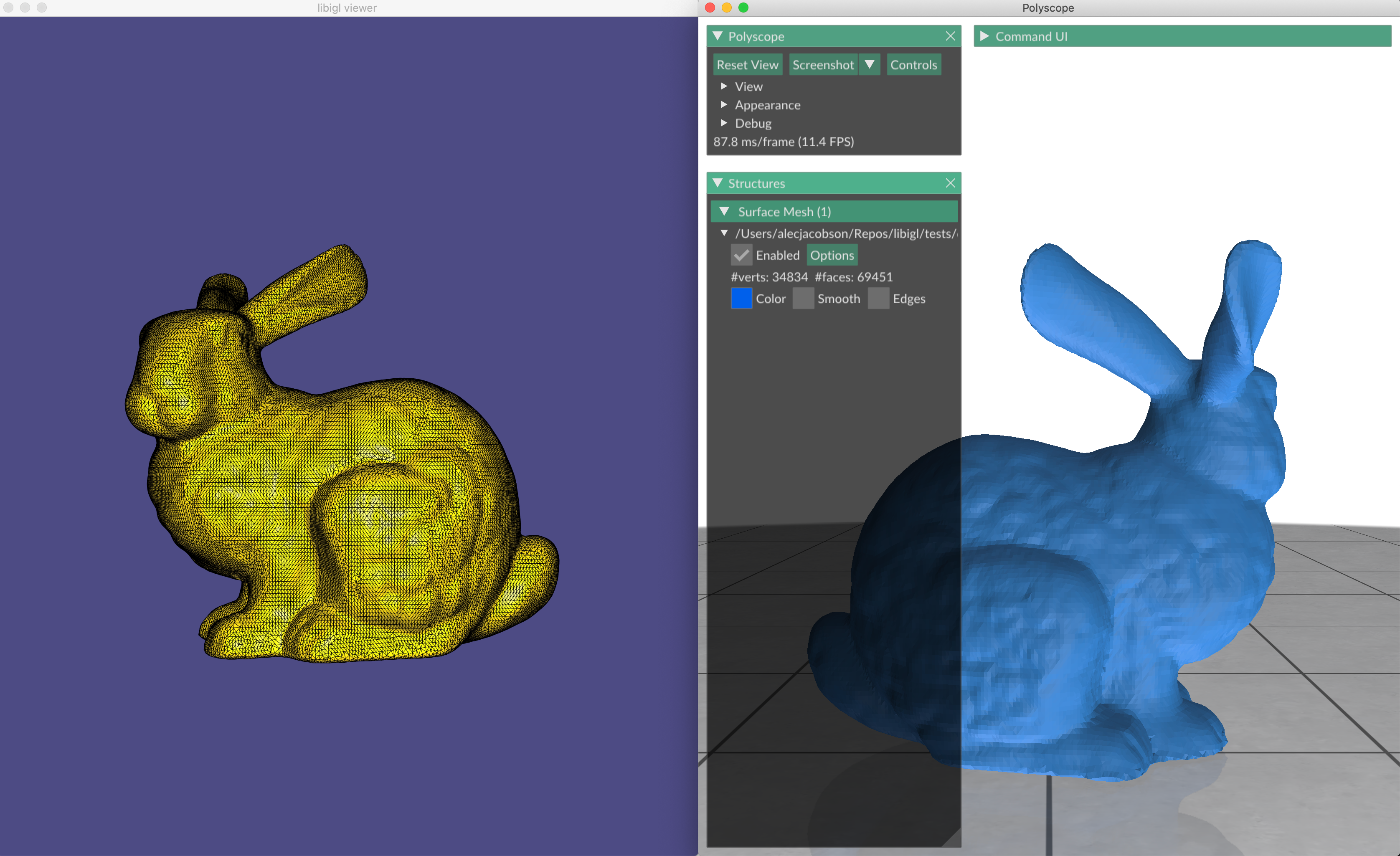Open the mesh Options menu

coord(832,255)
